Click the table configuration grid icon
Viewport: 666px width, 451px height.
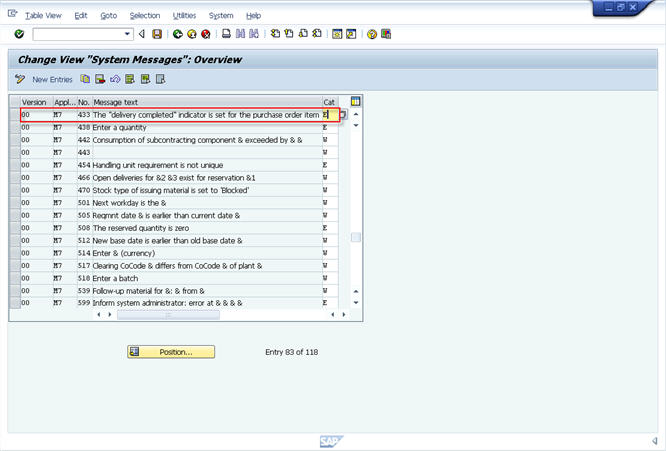[x=355, y=101]
